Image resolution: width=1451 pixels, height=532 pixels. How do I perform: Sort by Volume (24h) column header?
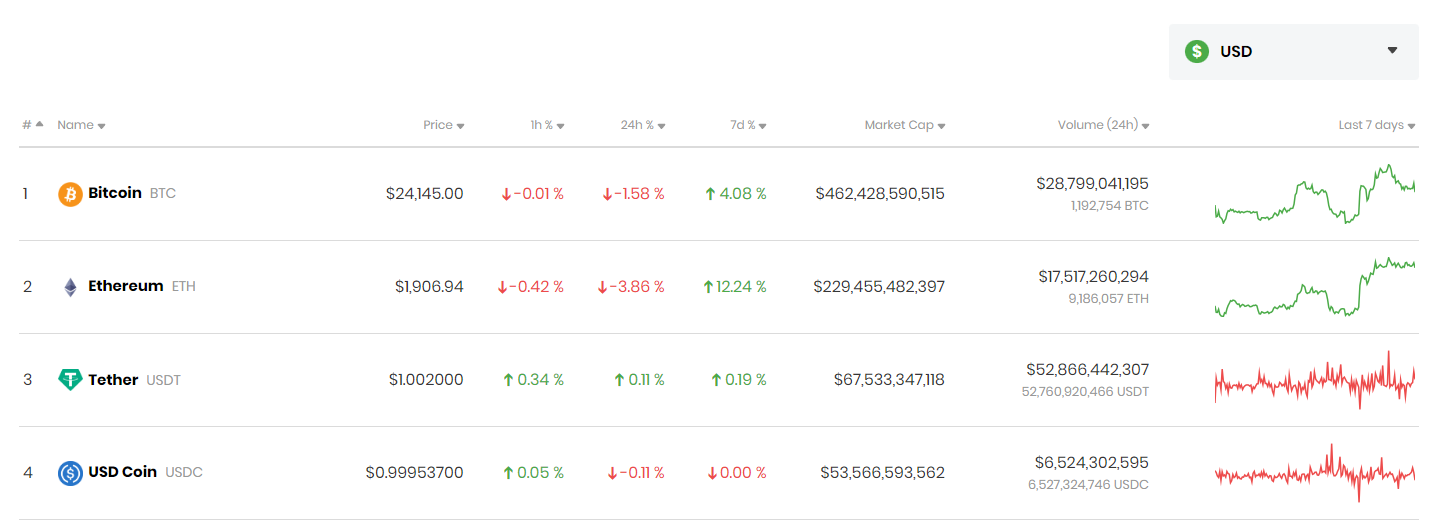(x=1103, y=125)
